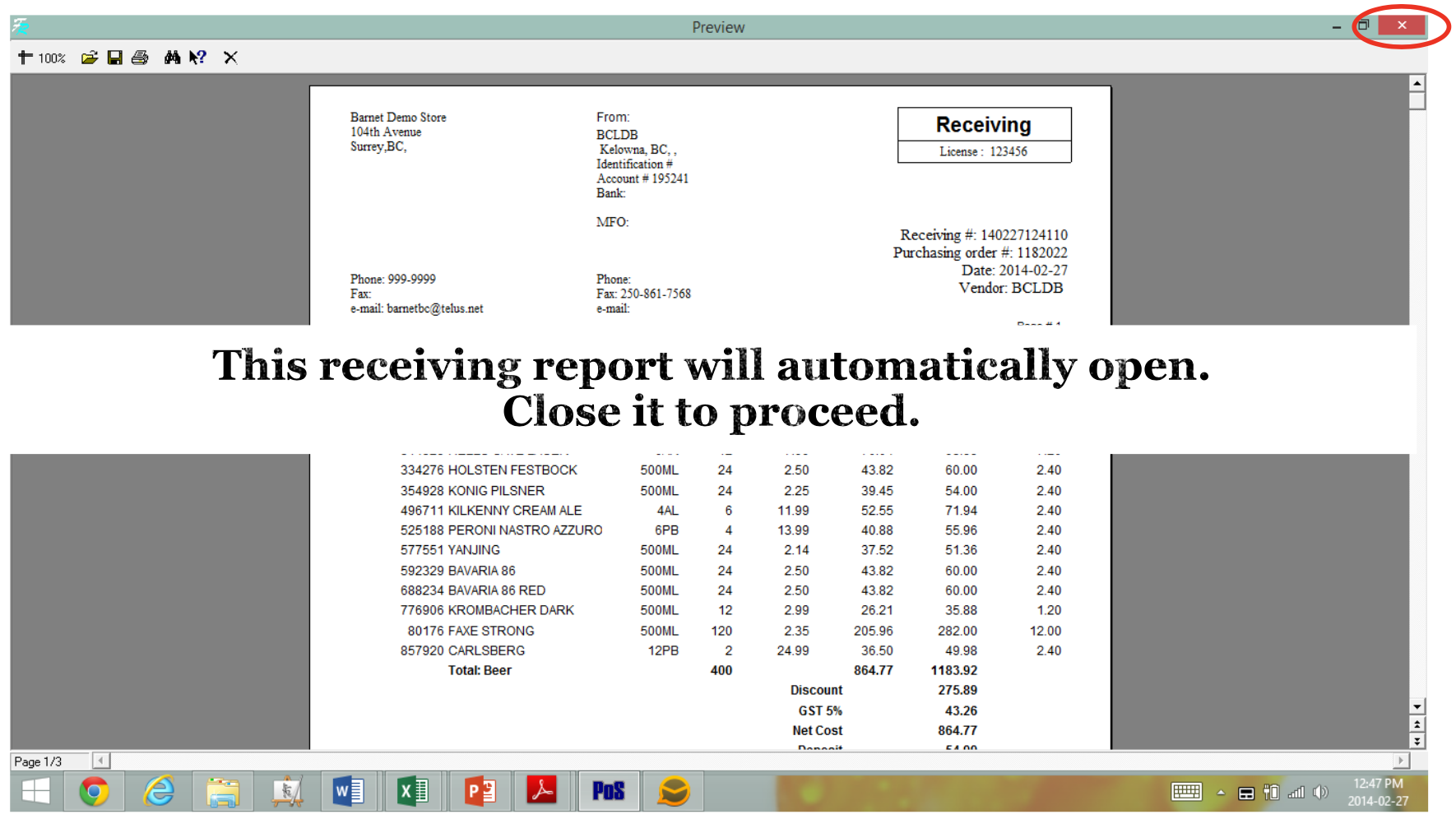Open the volume control in tray

1320,792
